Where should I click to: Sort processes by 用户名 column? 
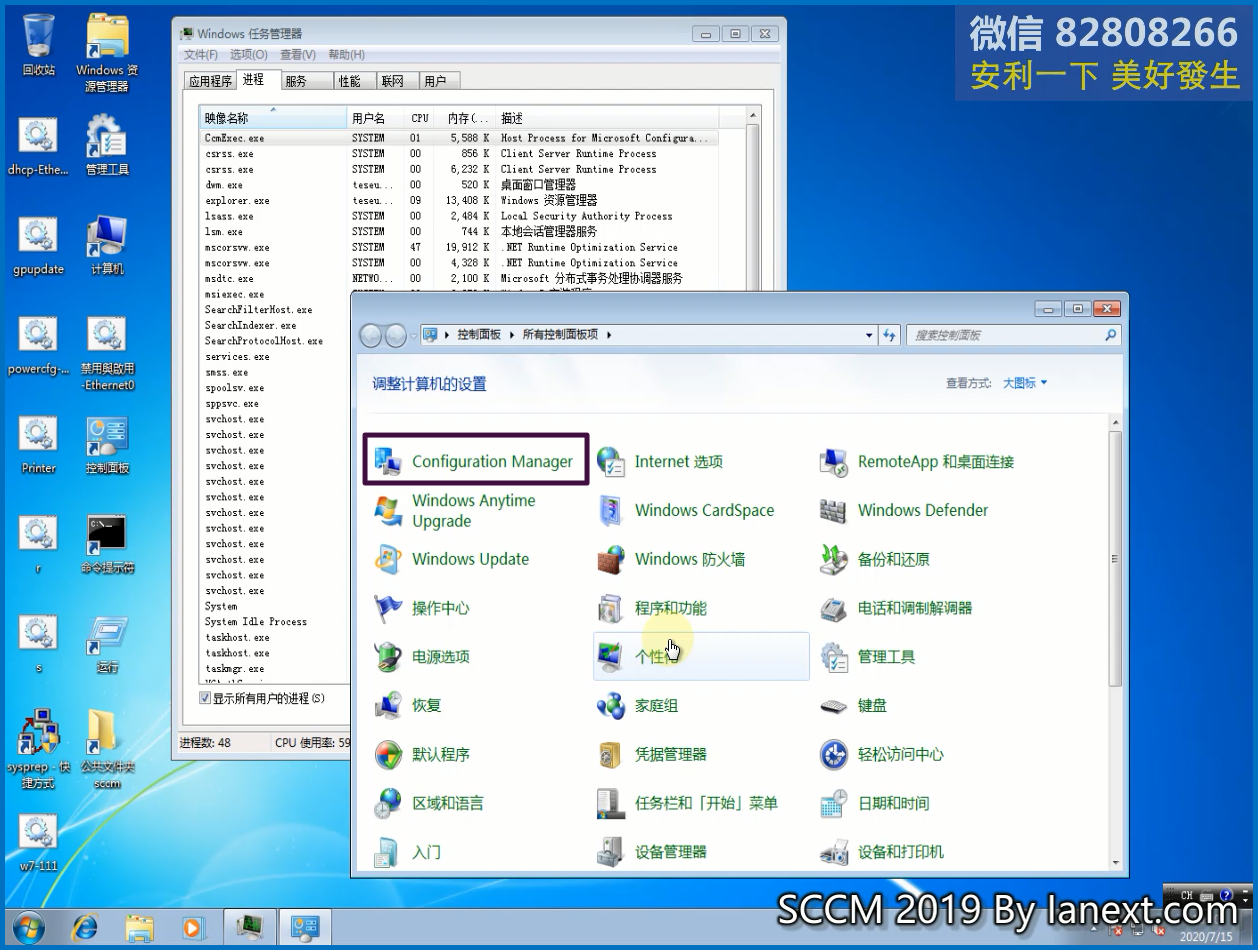click(376, 118)
